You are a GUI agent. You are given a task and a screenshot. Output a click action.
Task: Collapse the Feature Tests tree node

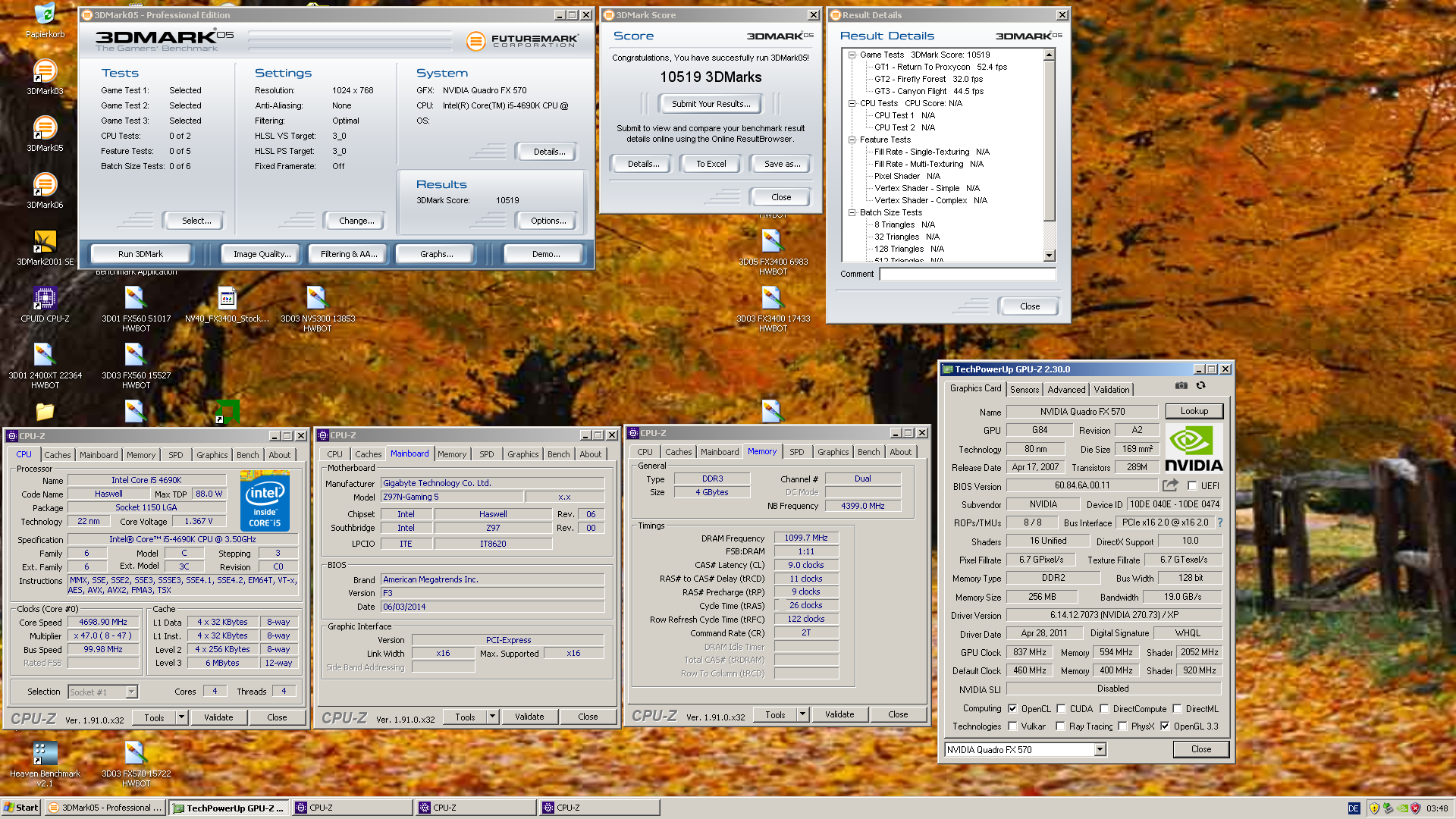[x=852, y=140]
